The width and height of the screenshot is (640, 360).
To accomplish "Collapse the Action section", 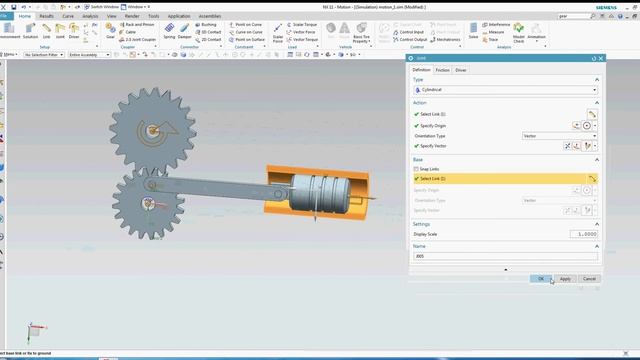I will [597, 103].
